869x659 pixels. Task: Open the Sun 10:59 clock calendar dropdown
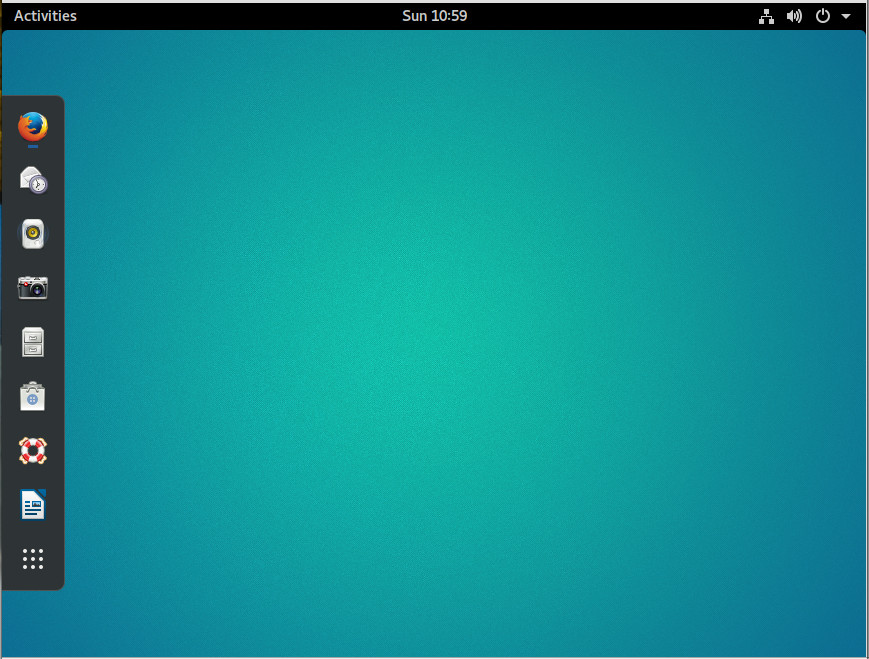(434, 16)
